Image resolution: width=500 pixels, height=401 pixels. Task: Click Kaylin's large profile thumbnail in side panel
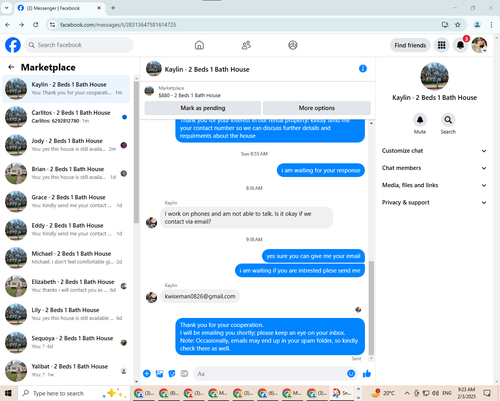pyautogui.click(x=434, y=76)
